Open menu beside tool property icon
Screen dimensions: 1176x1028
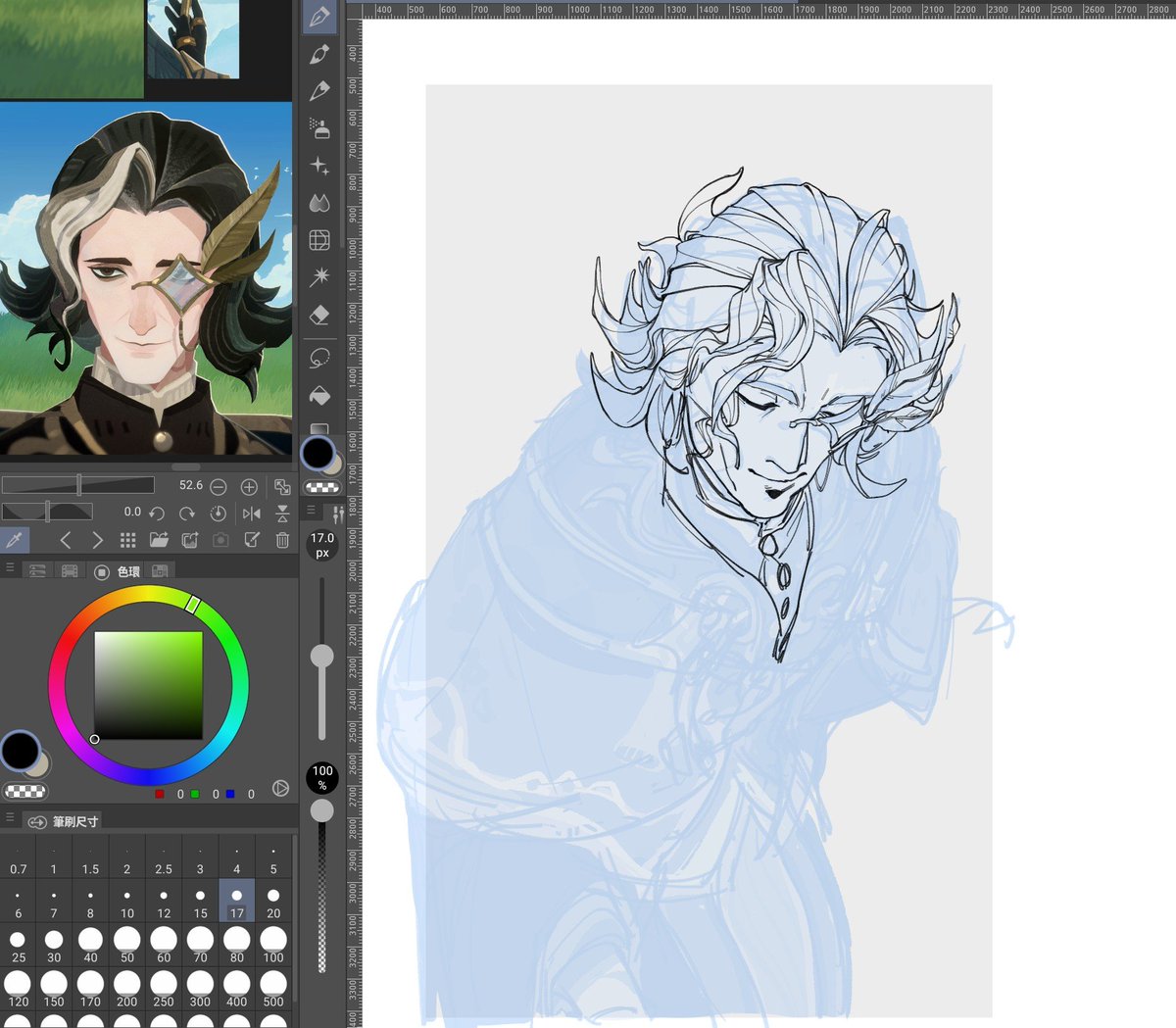311,511
